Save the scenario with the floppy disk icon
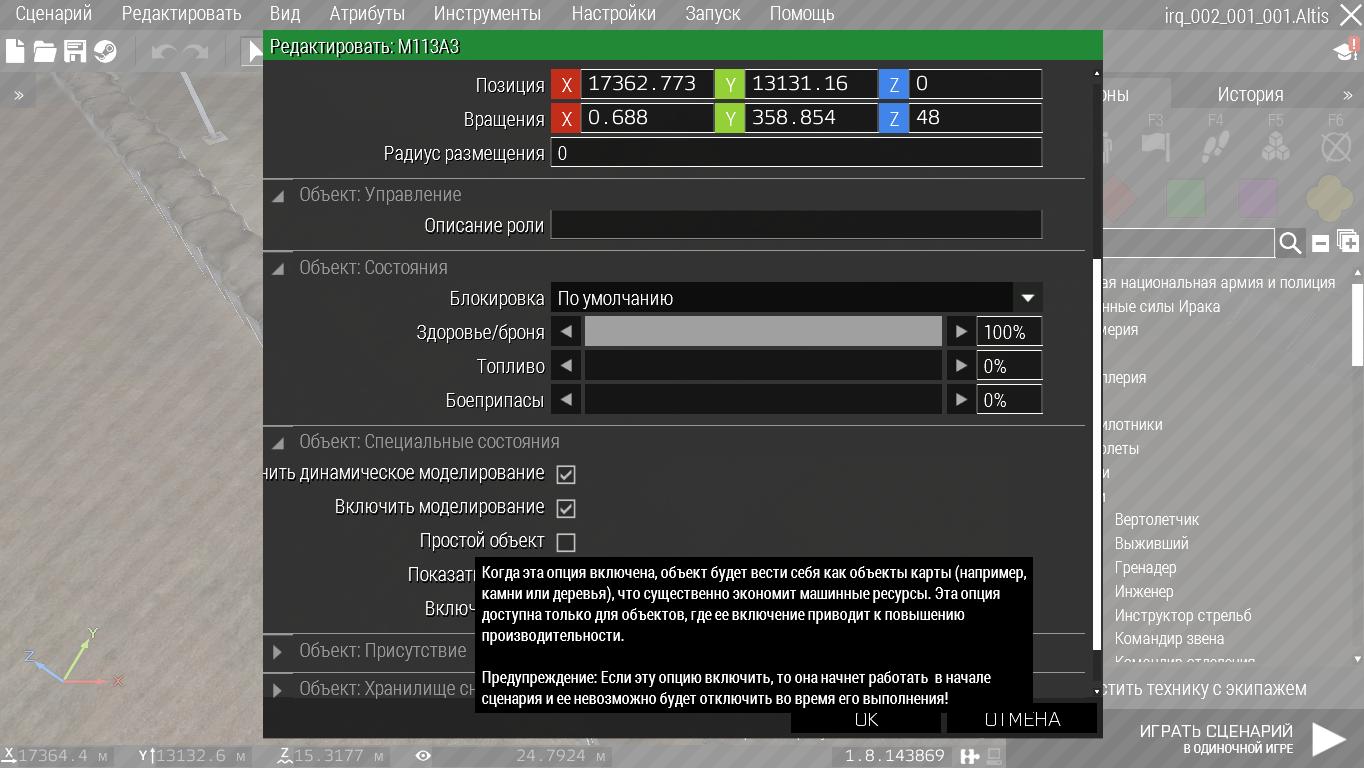This screenshot has height=768, width=1364. click(x=75, y=51)
